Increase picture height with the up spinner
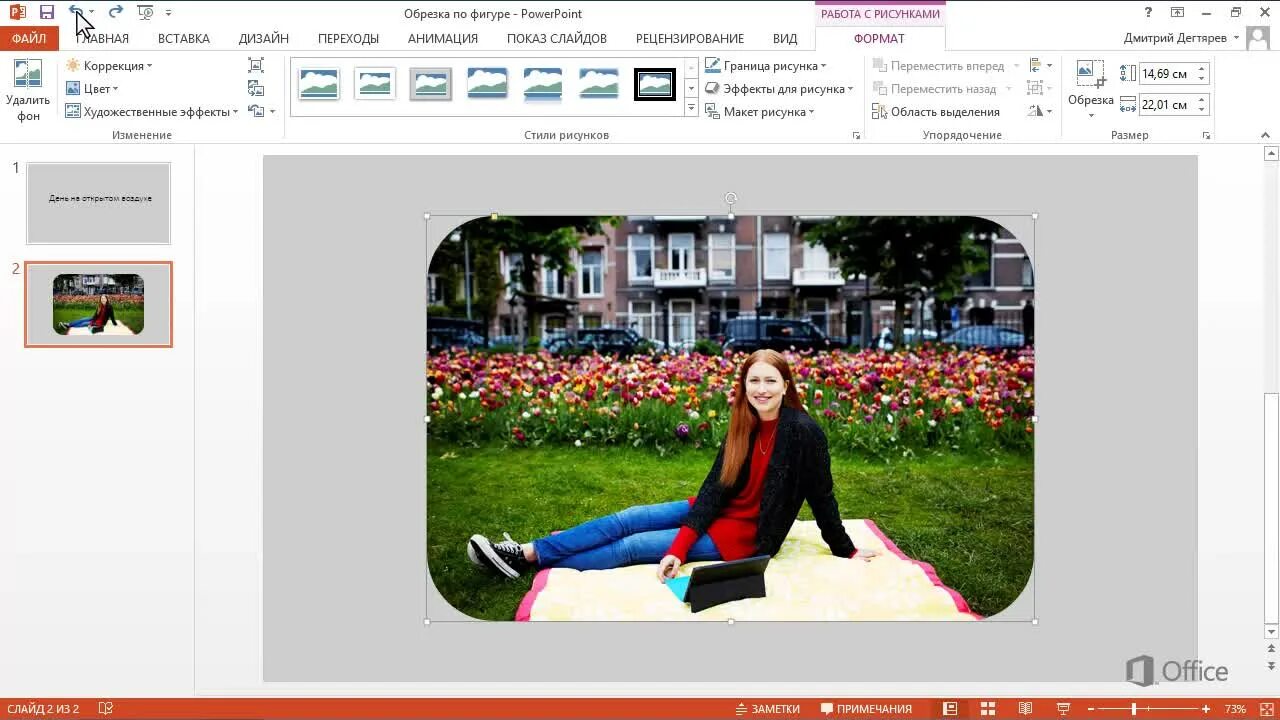The width and height of the screenshot is (1280, 720). coord(1203,69)
